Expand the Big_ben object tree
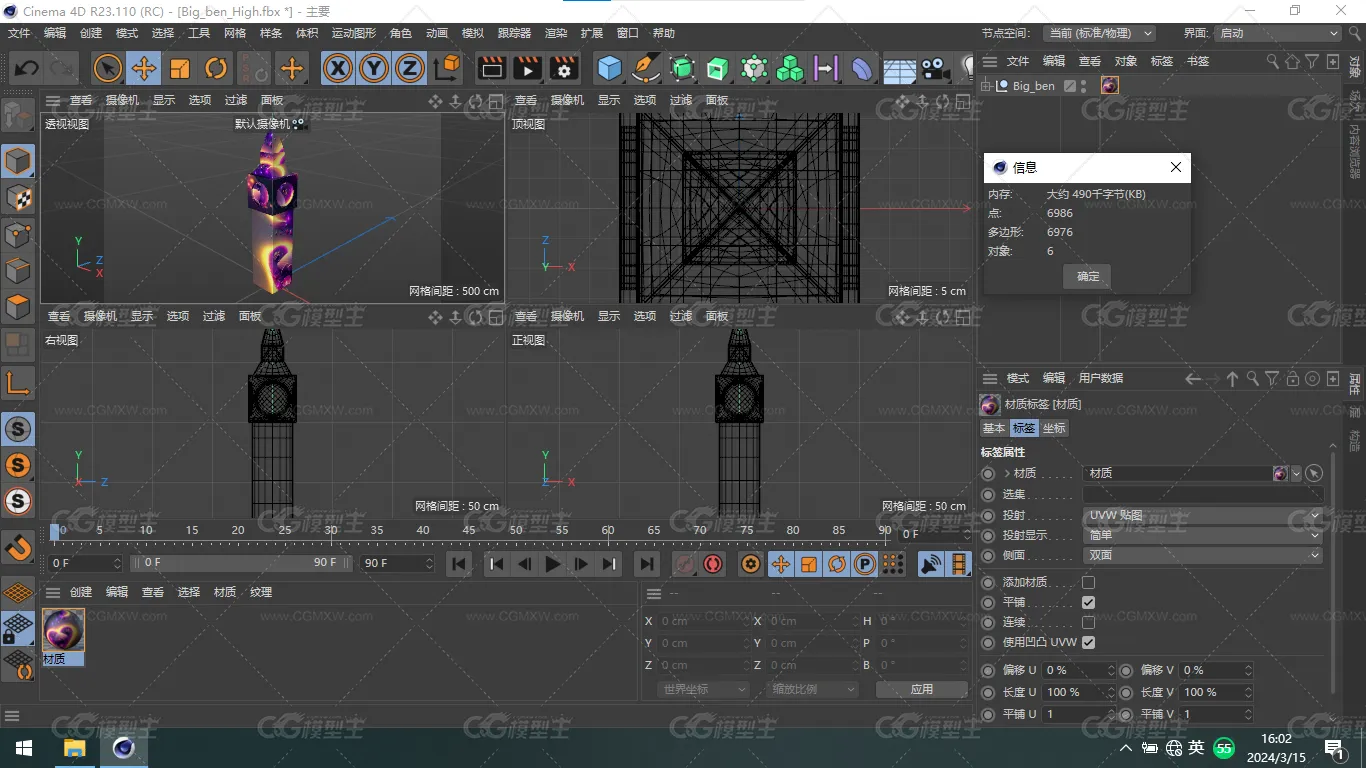 (x=986, y=86)
